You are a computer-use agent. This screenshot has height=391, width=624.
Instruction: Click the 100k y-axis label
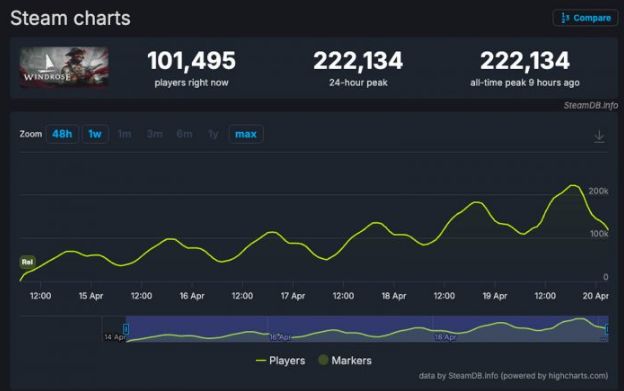(599, 234)
